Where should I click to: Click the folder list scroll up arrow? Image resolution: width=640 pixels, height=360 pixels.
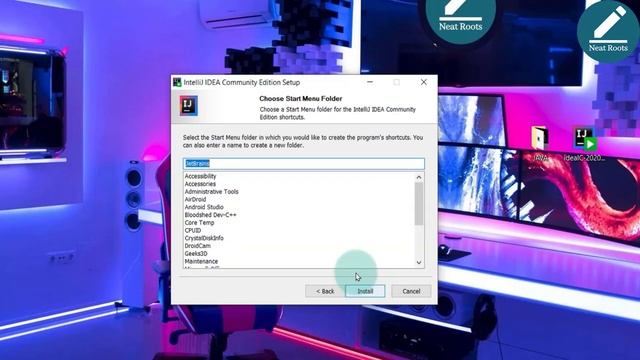(x=419, y=177)
